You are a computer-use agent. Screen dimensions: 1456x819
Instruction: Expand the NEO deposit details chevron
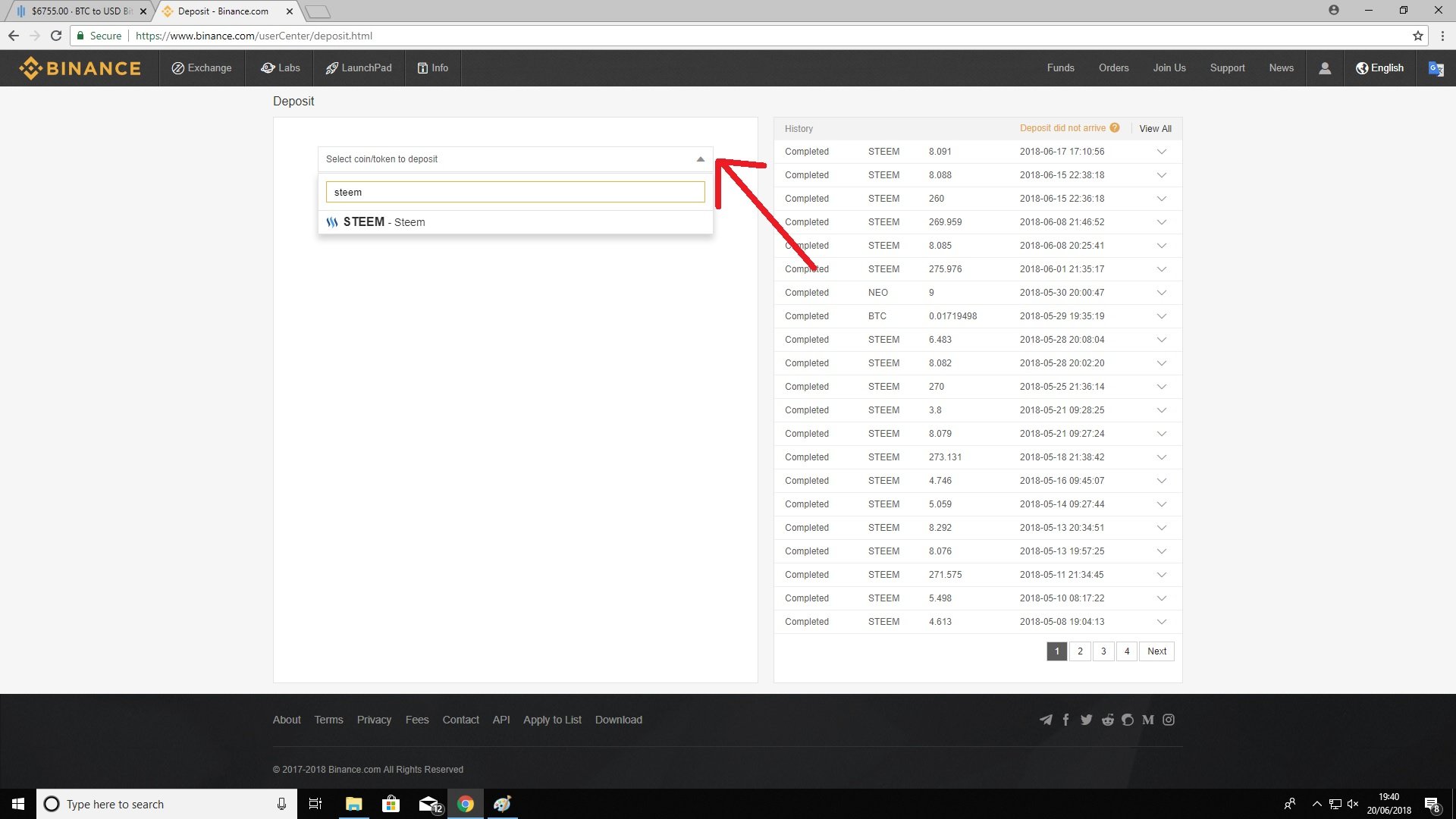pos(1161,293)
